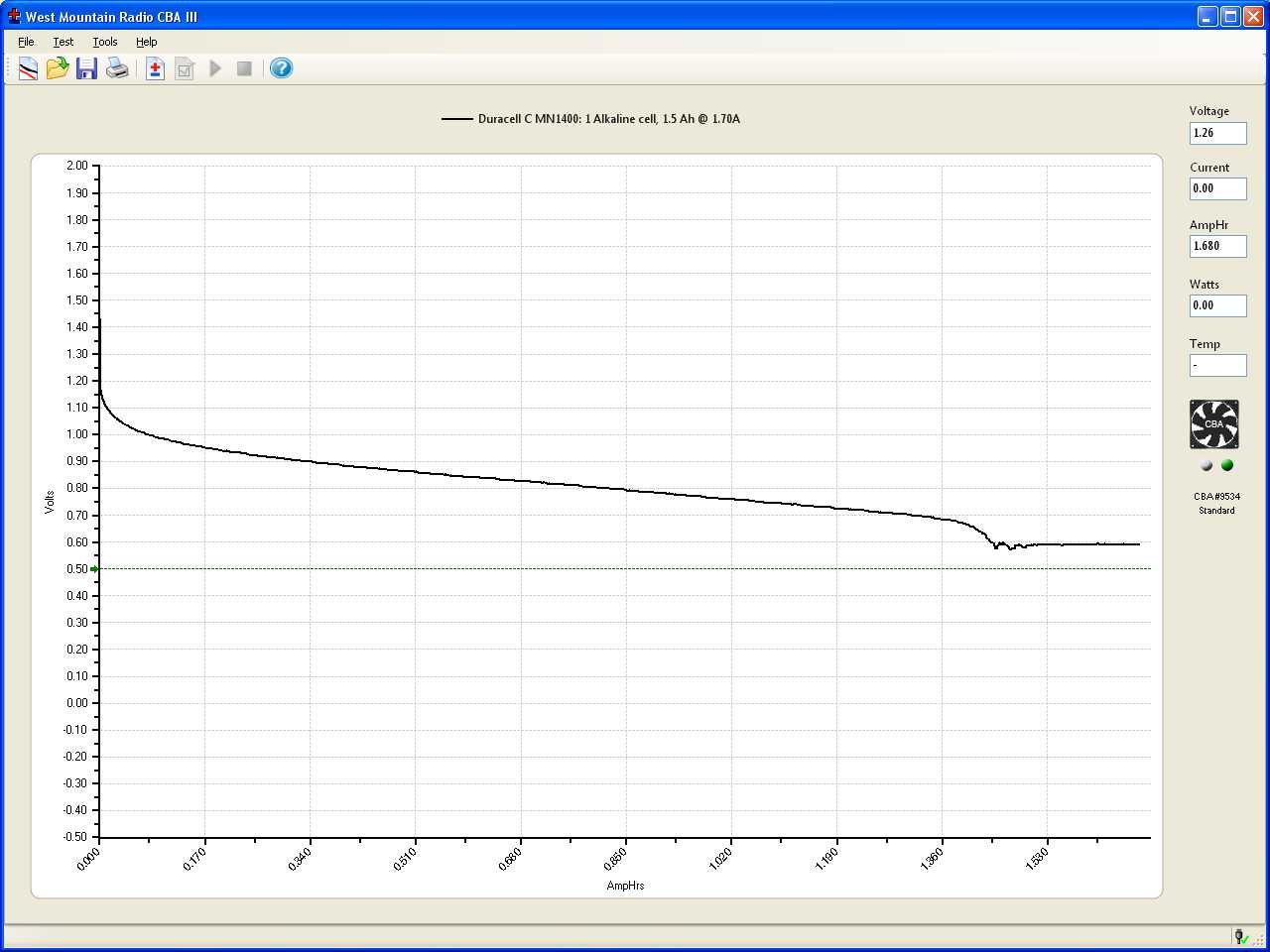Viewport: 1270px width, 952px height.
Task: Open the File menu
Action: [x=26, y=42]
